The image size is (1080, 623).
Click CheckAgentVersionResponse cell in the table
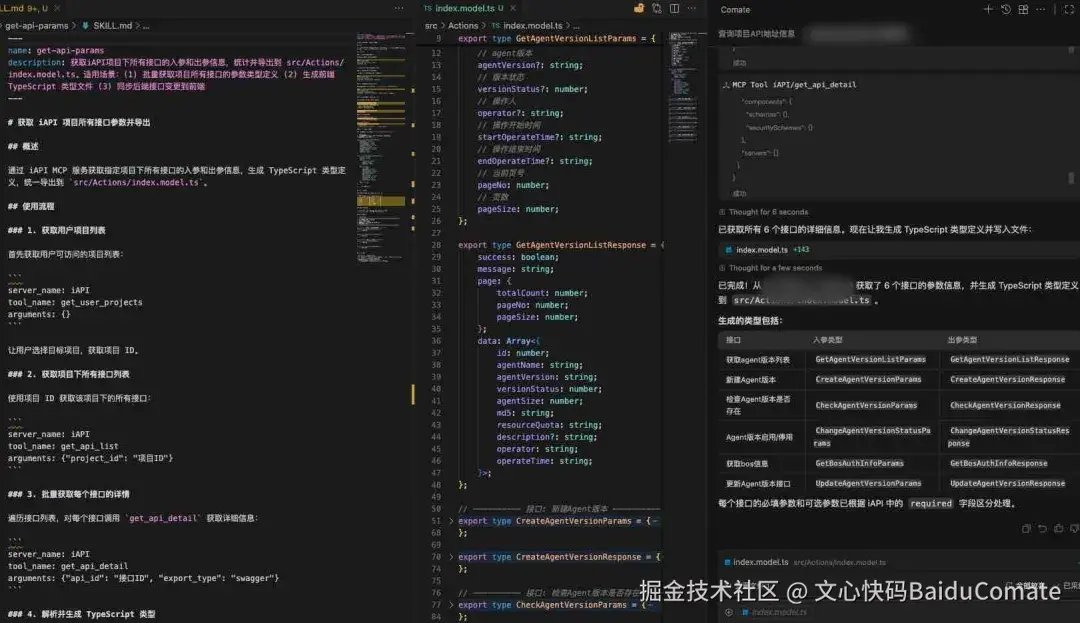[x=1005, y=405]
